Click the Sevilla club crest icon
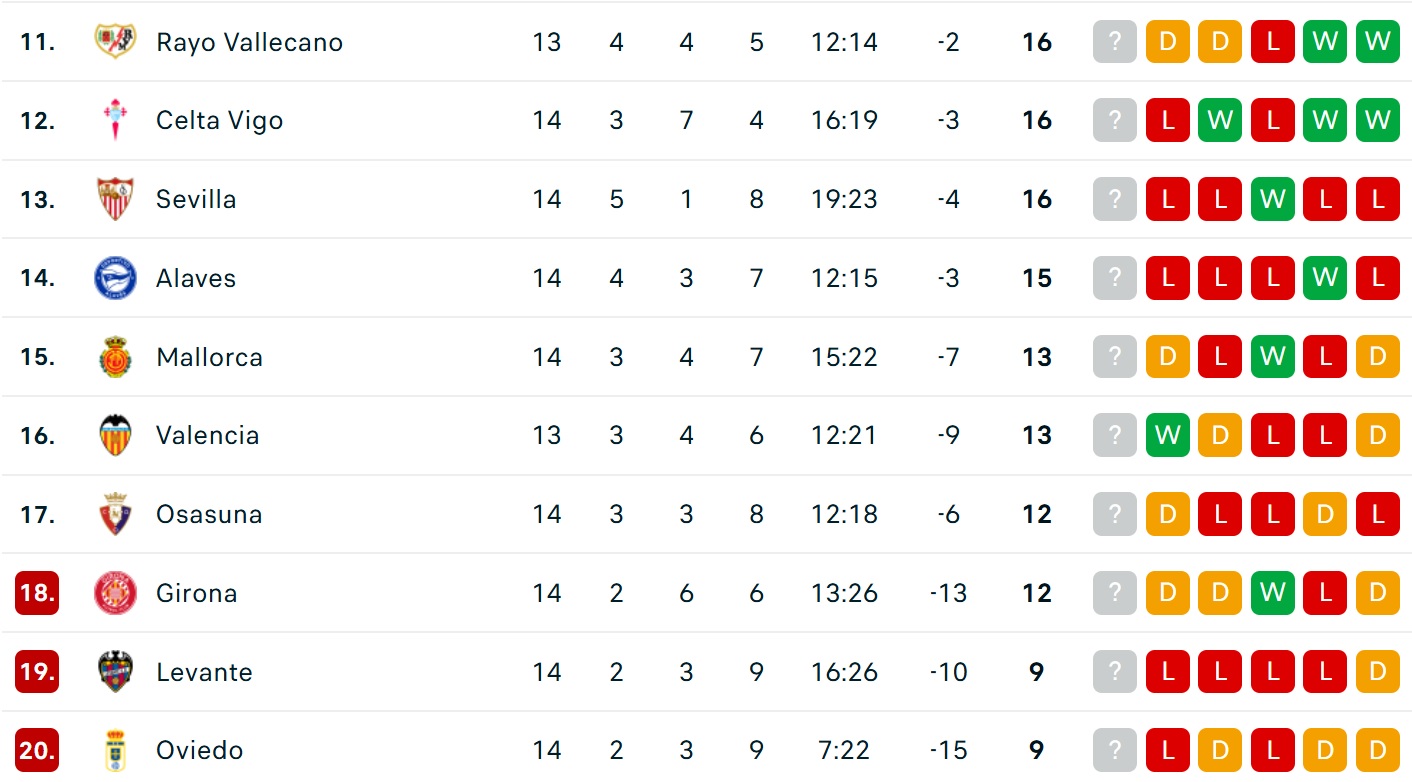This screenshot has width=1412, height=782. coord(115,199)
